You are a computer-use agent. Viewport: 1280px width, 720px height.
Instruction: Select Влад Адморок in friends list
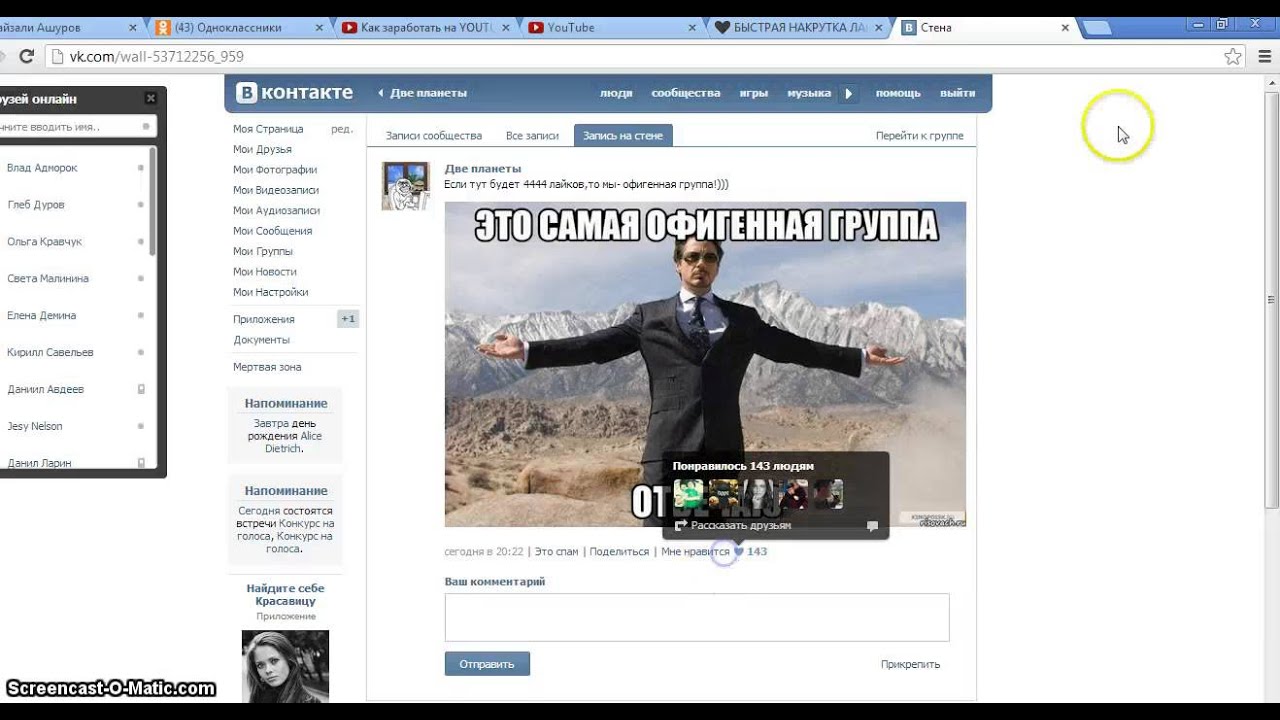click(42, 168)
